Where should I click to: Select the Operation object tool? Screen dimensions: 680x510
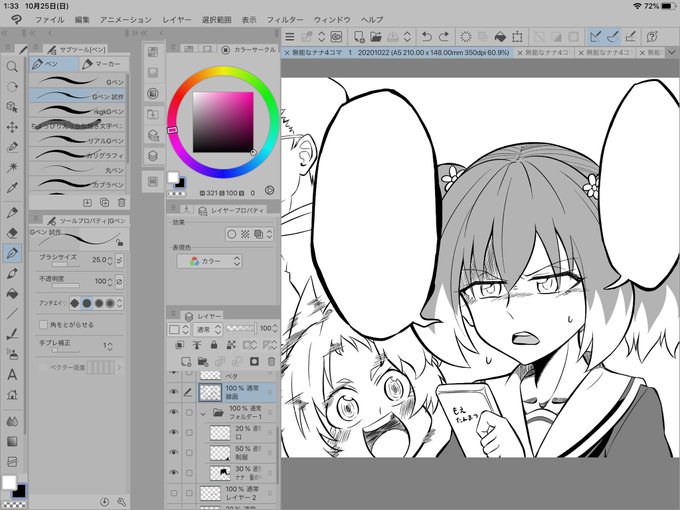(x=12, y=107)
